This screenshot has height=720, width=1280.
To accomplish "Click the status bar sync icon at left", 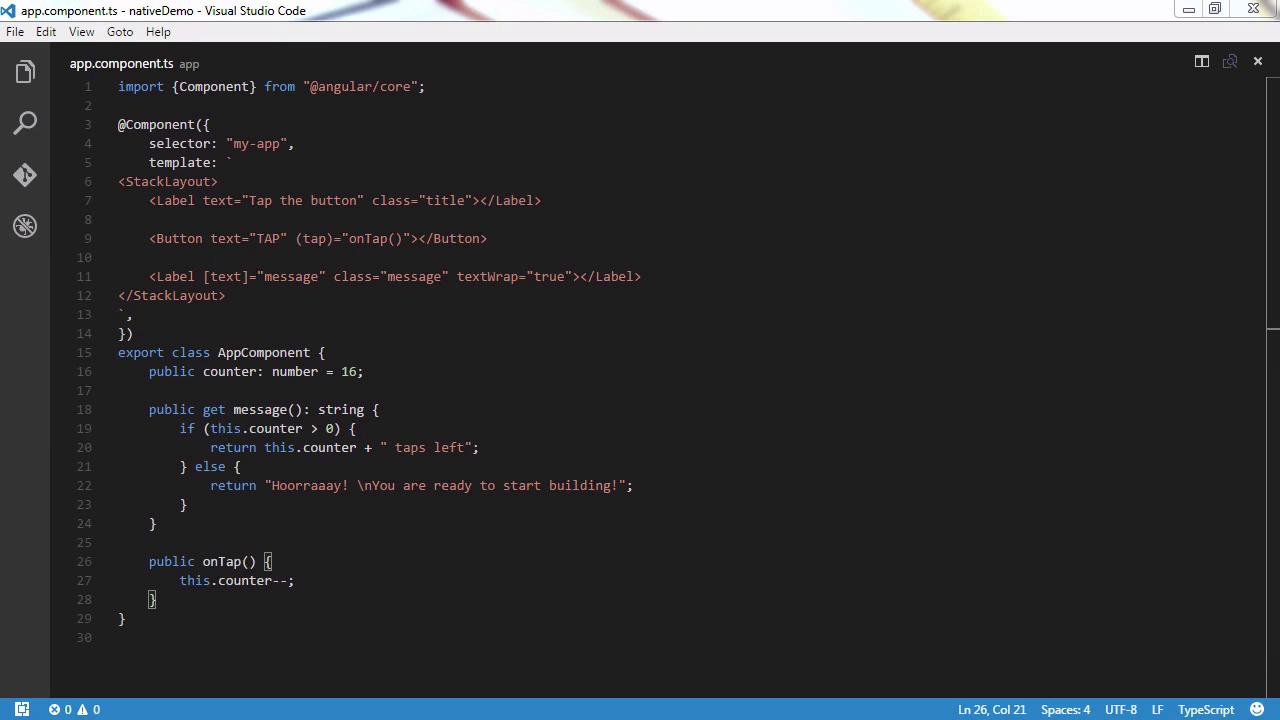I will point(22,709).
